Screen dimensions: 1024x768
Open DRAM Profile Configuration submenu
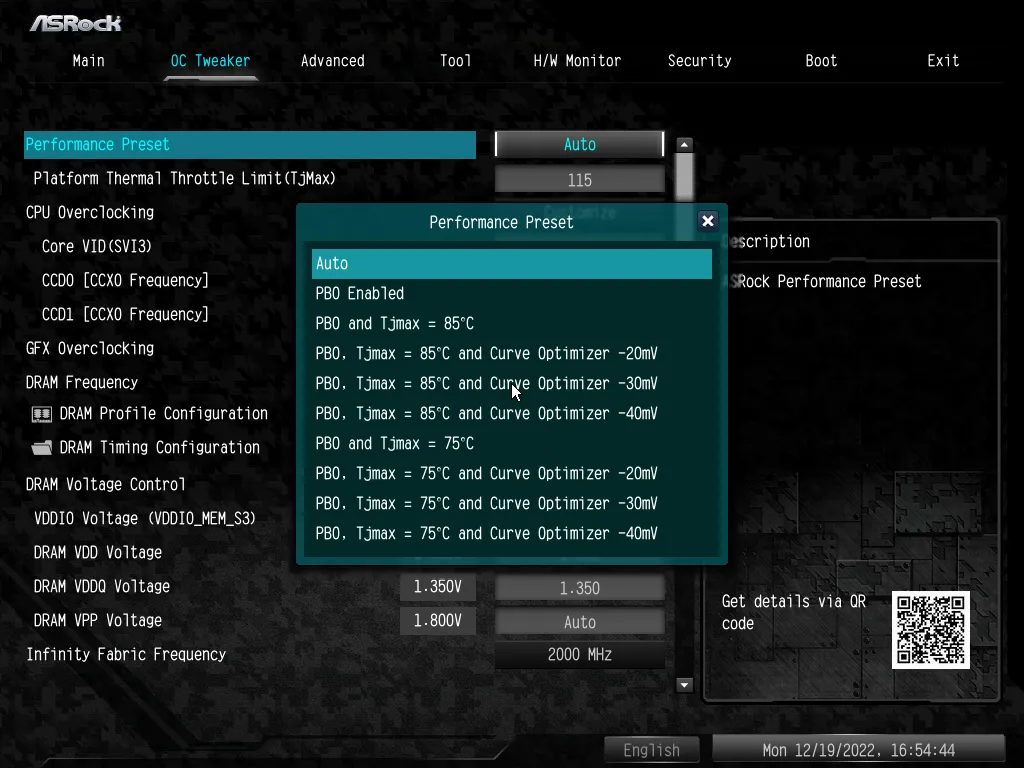163,414
